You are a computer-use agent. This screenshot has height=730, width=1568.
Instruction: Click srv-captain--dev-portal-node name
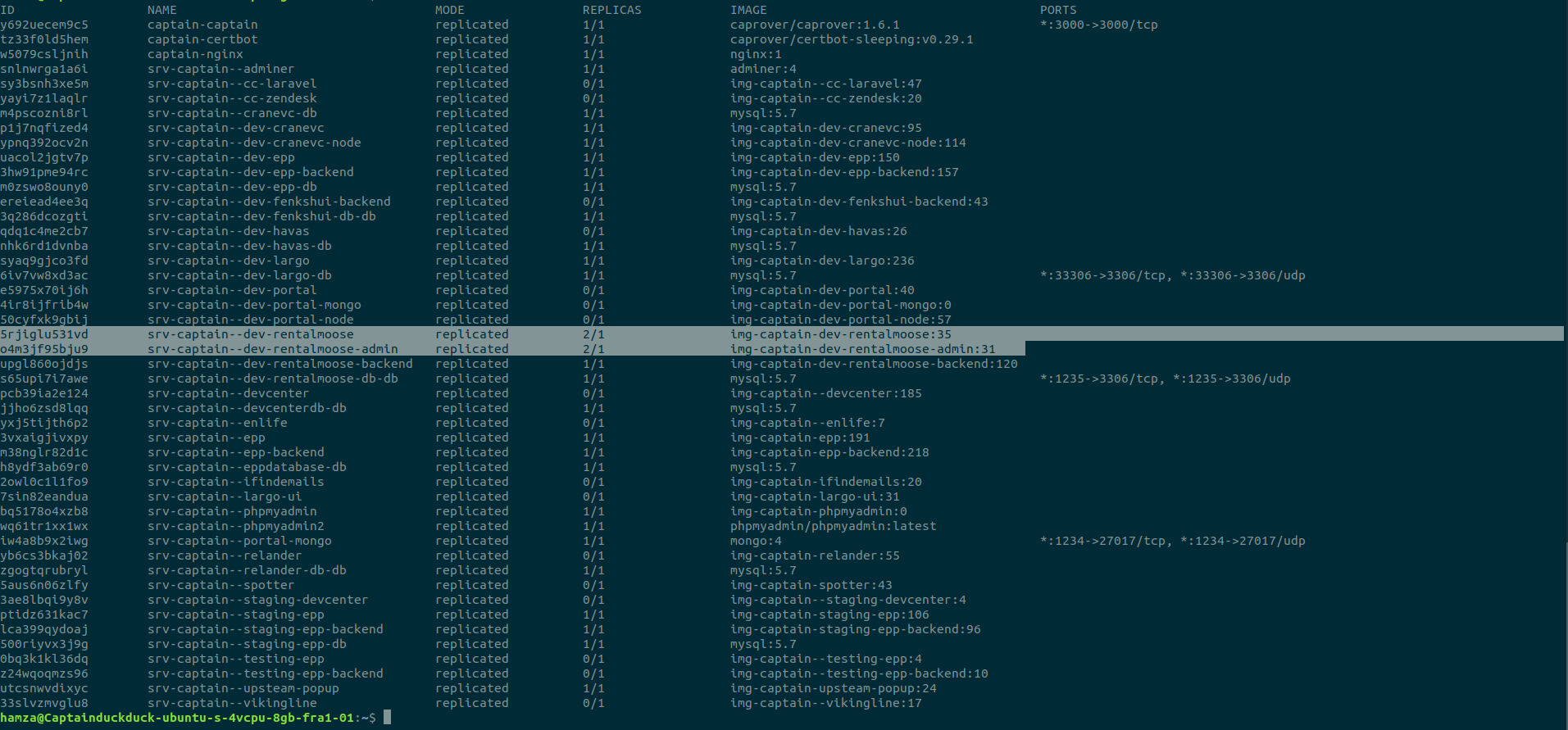[251, 320]
